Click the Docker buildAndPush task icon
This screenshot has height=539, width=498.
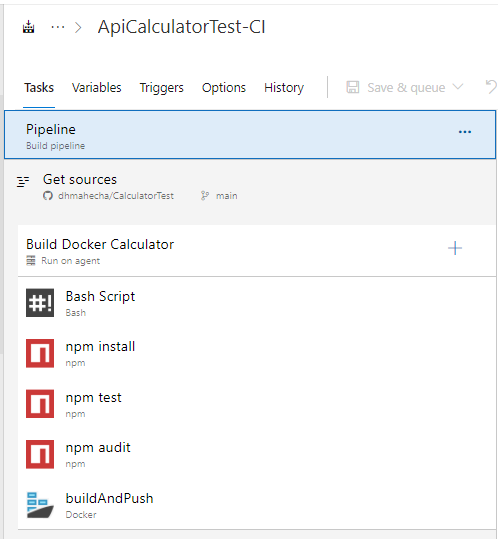40,505
